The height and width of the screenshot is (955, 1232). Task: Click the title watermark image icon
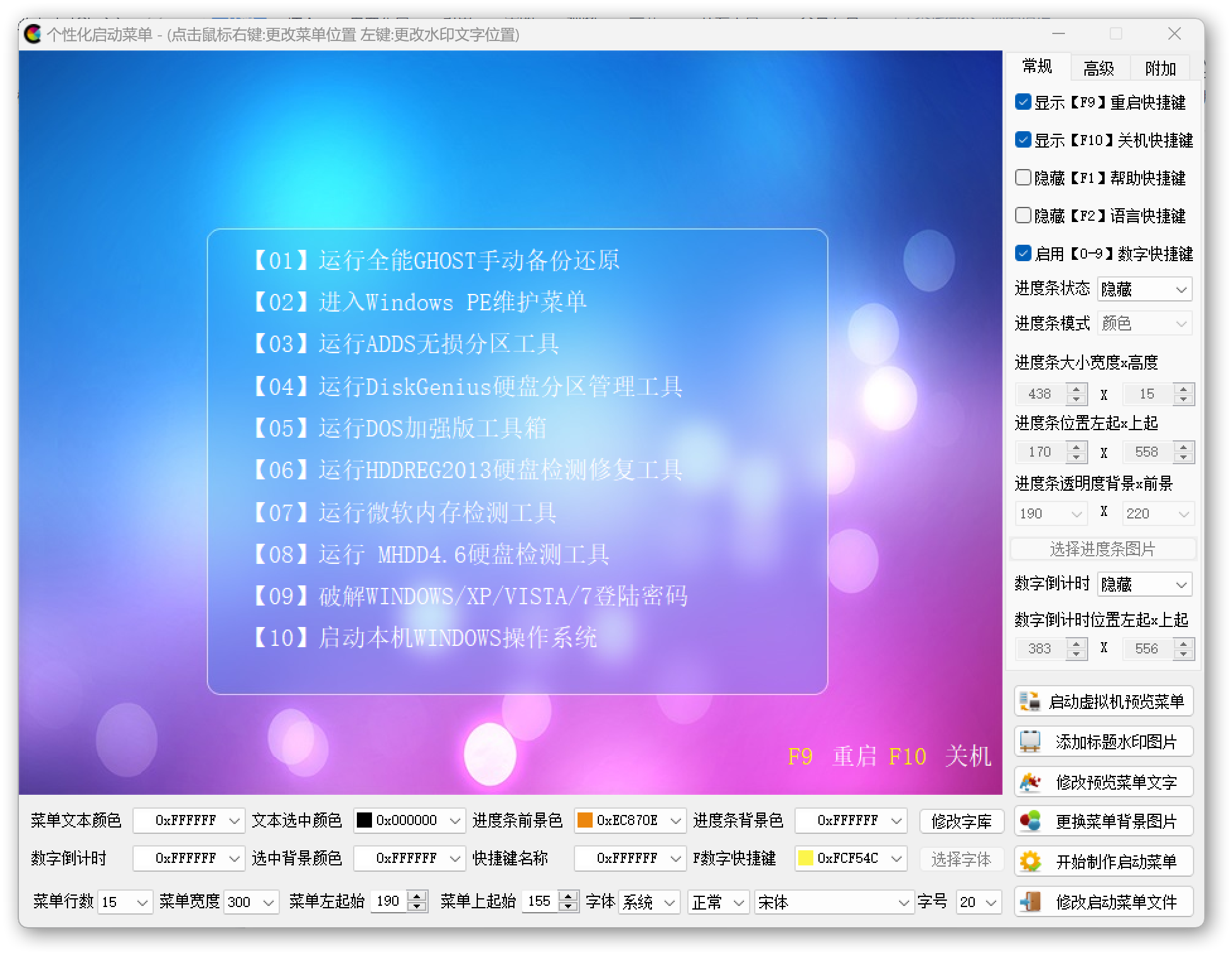point(1030,741)
